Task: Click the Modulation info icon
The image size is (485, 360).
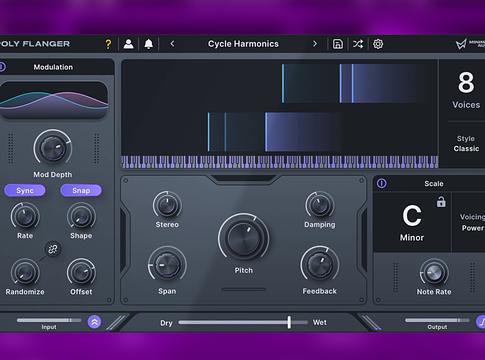Action: click(x=2, y=67)
